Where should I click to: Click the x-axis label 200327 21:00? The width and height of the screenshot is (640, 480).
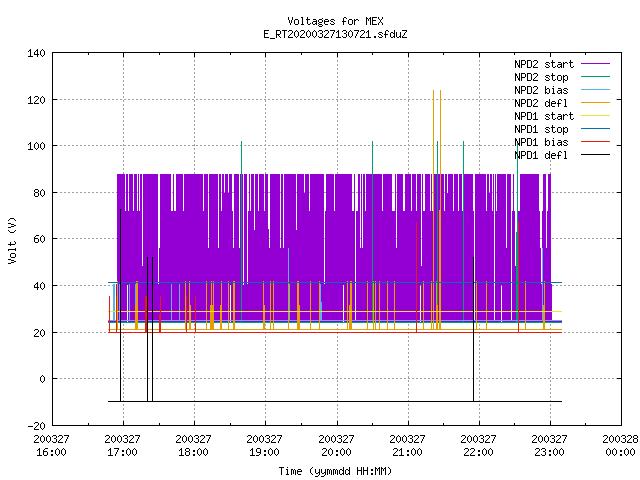coord(407,446)
